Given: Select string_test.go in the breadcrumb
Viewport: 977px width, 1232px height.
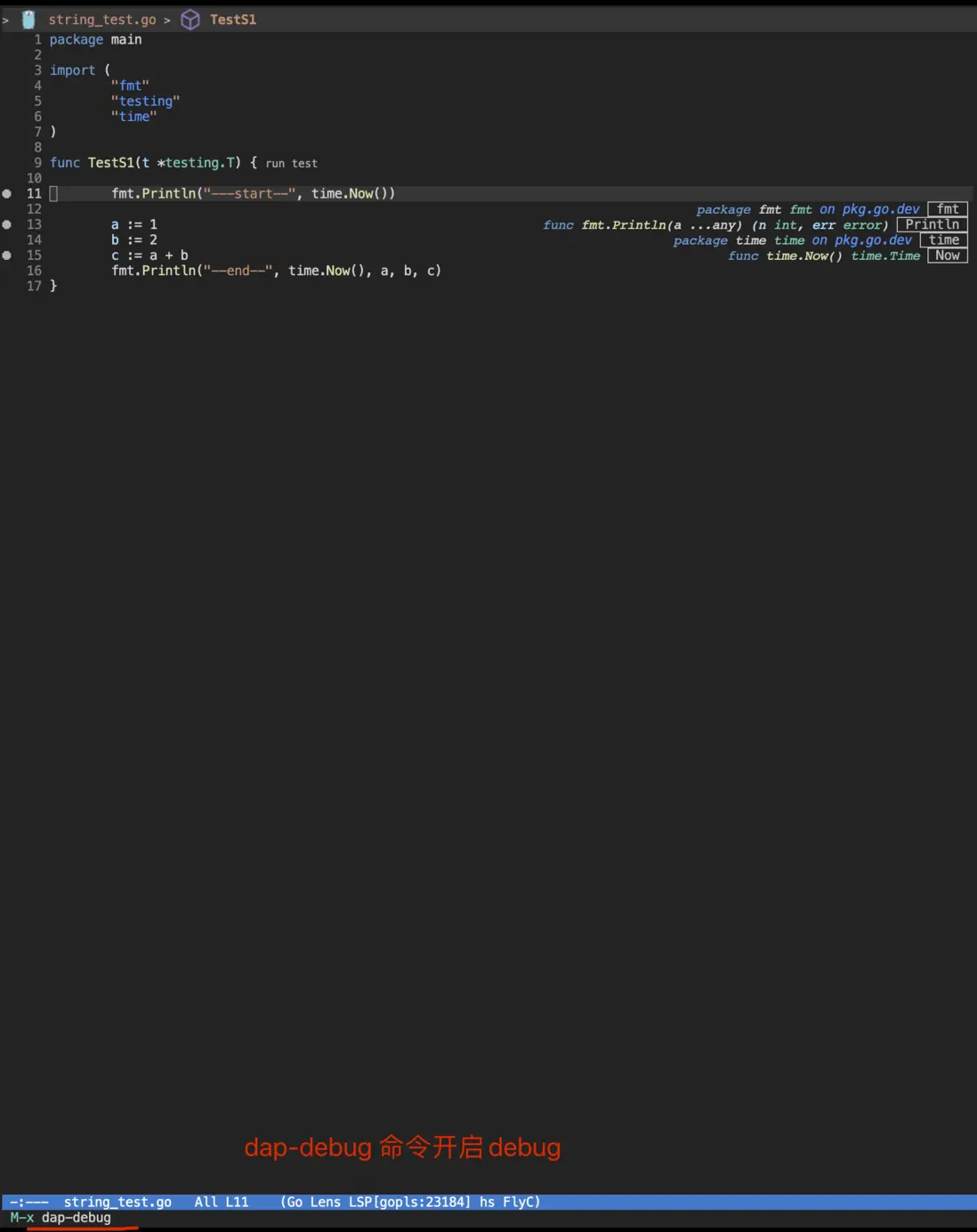Looking at the screenshot, I should [102, 20].
